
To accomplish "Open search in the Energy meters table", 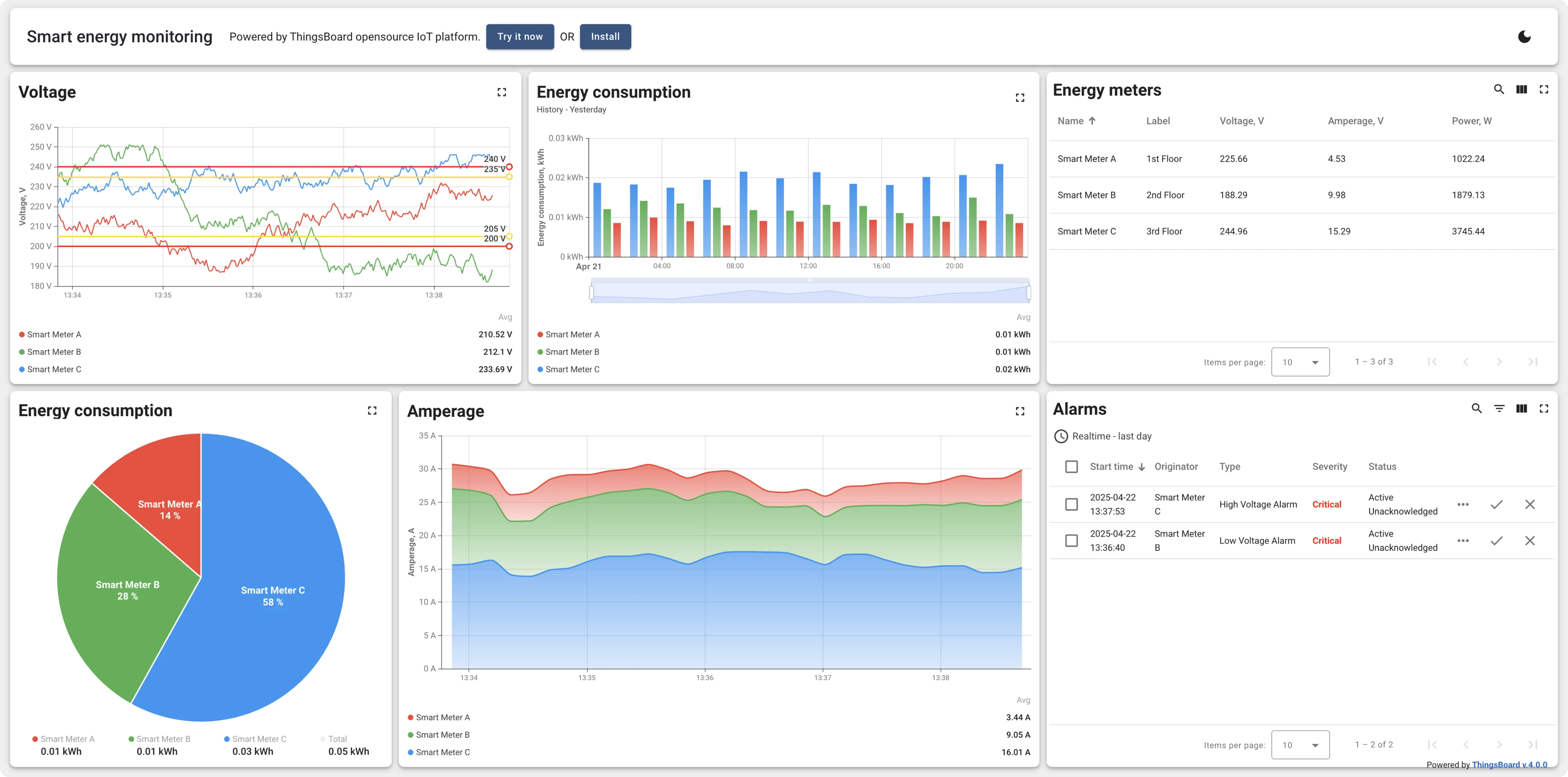I will (1499, 89).
